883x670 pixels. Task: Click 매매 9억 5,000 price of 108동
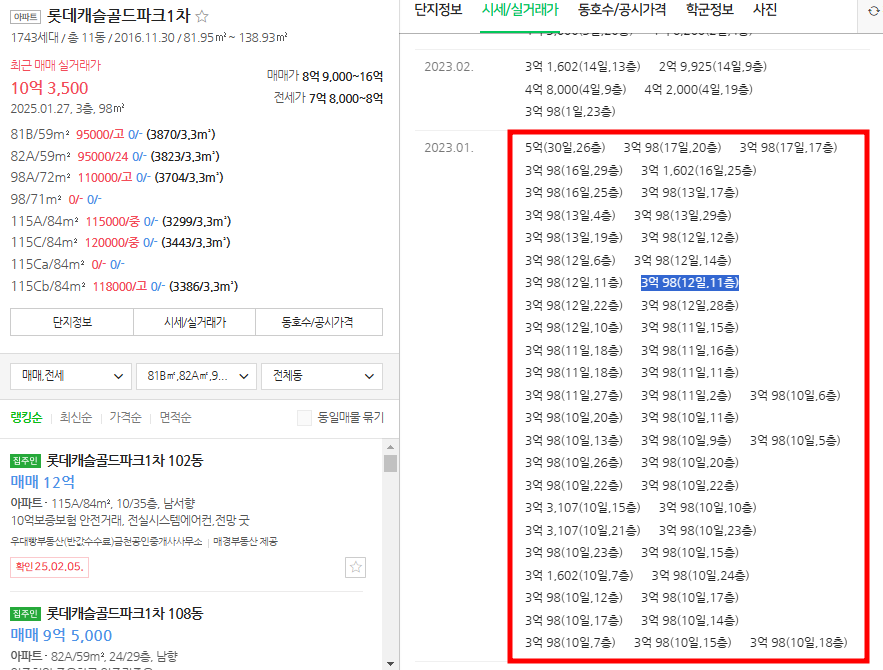[x=61, y=635]
